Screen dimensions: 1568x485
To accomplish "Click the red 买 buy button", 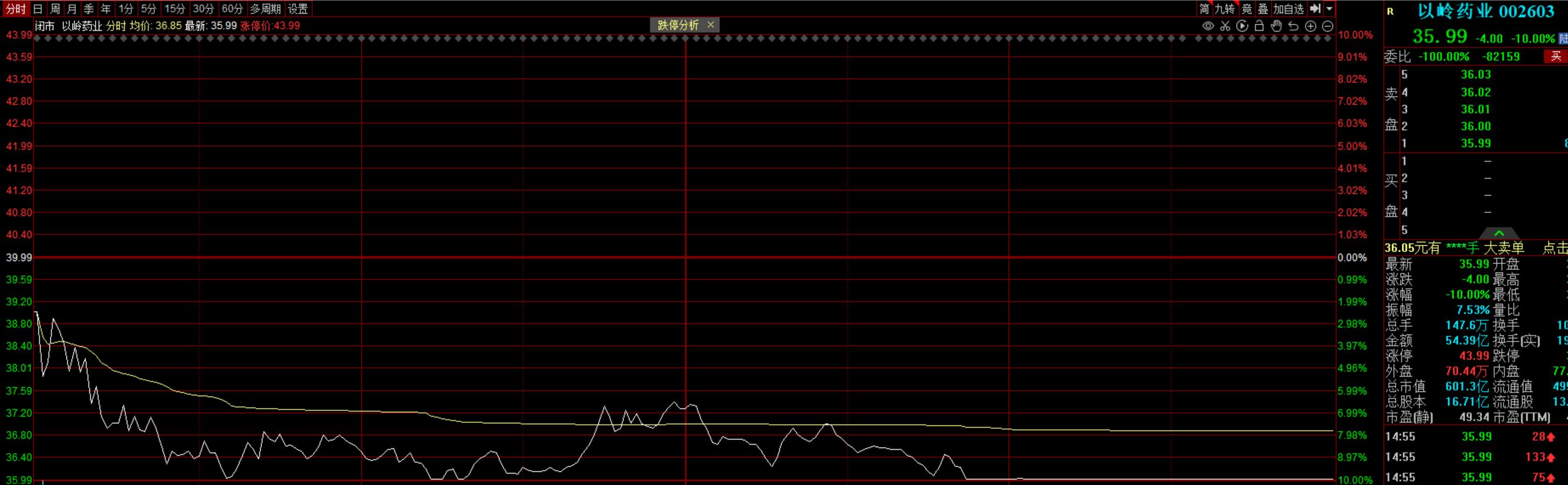I will [1556, 56].
